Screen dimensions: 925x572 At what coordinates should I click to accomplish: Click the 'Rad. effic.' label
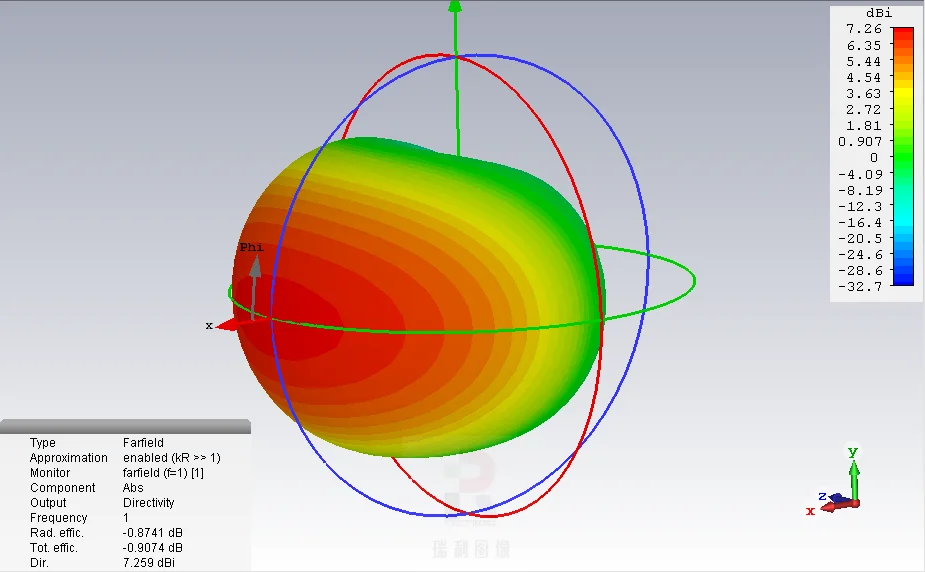click(57, 532)
